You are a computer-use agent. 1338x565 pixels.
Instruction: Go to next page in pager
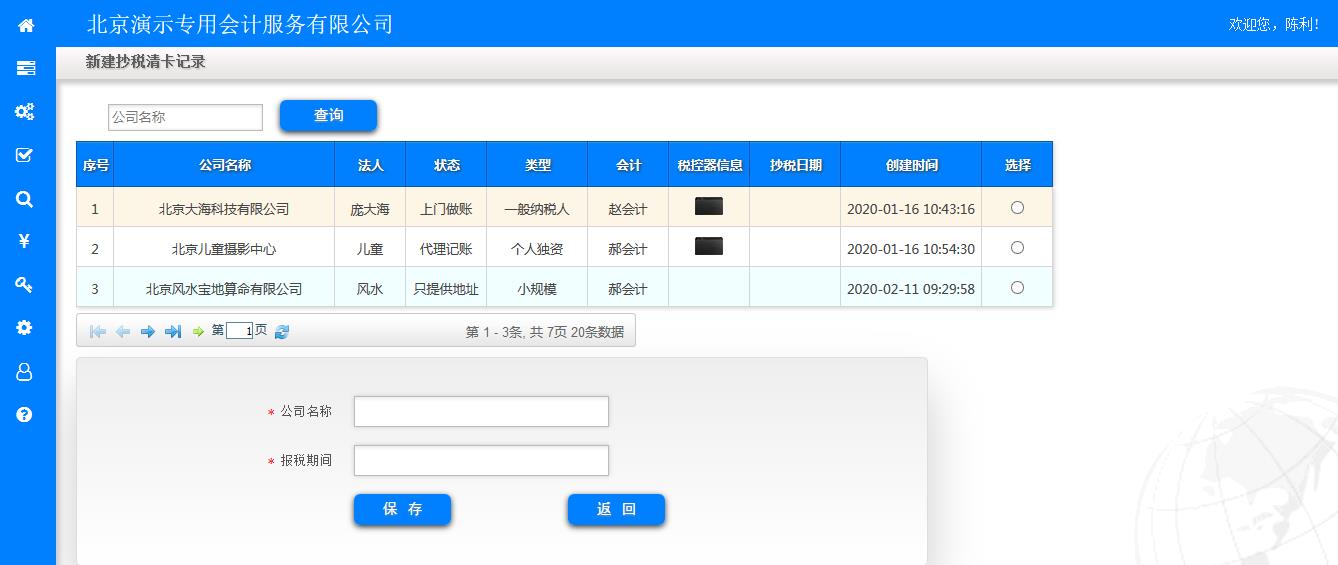[x=148, y=331]
